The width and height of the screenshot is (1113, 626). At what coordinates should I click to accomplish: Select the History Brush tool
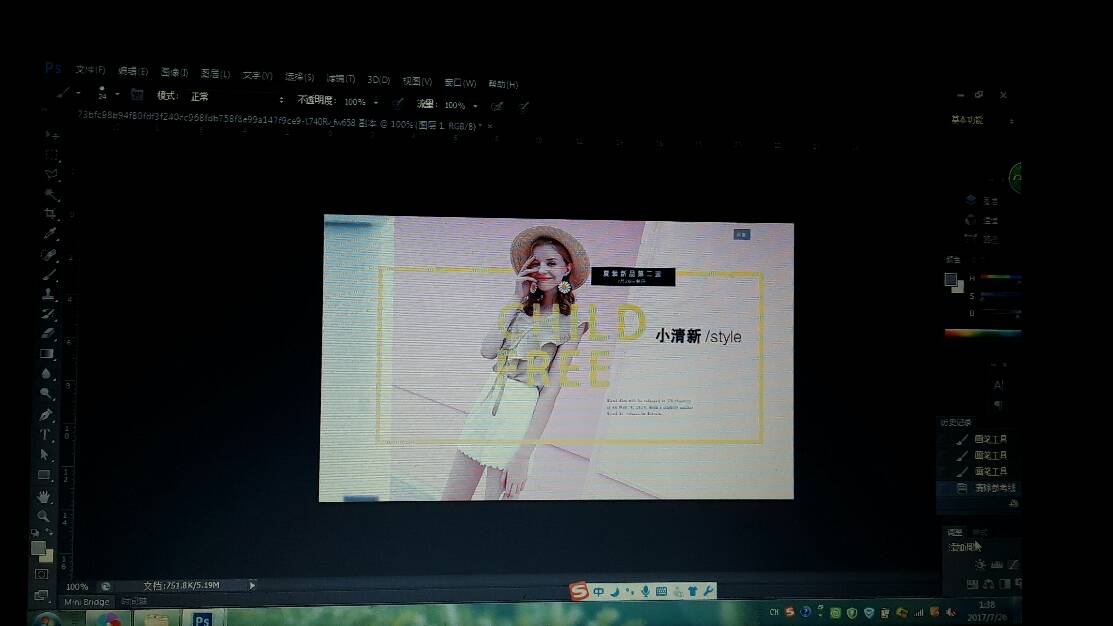(48, 313)
